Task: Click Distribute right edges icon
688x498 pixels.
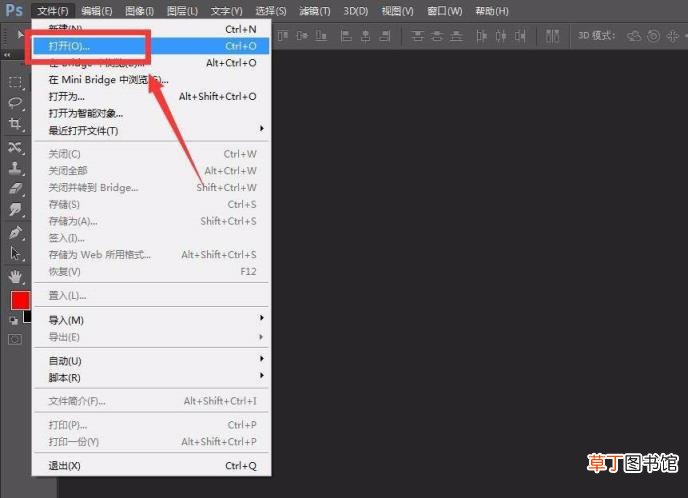Action: coord(520,36)
